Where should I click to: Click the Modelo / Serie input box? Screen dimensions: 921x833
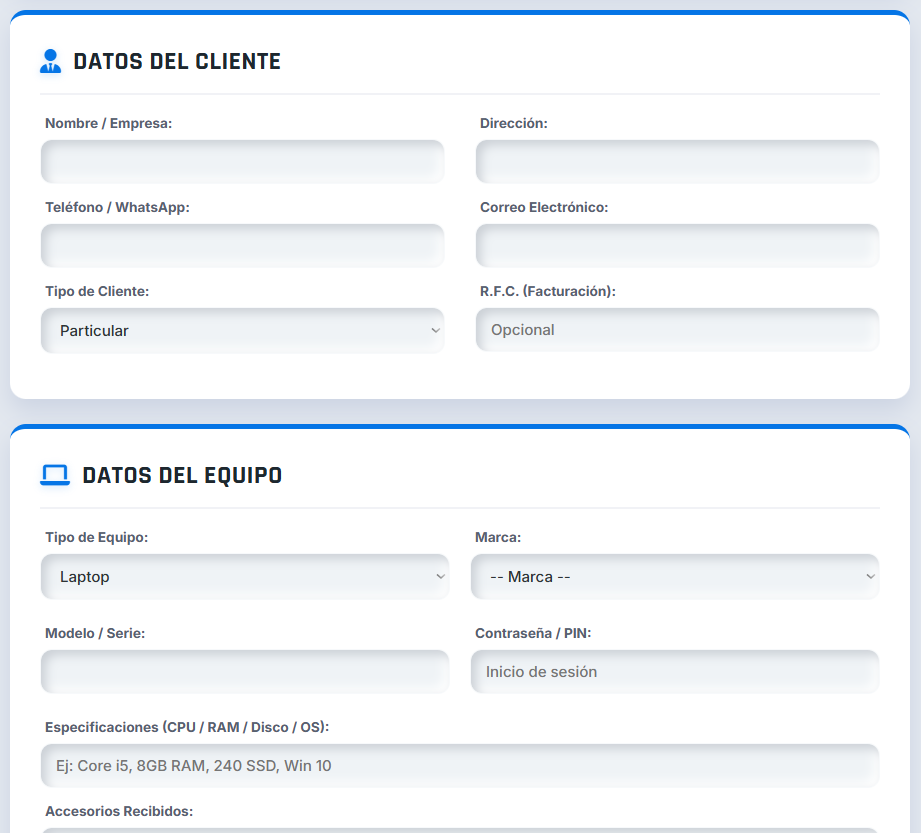click(x=245, y=672)
